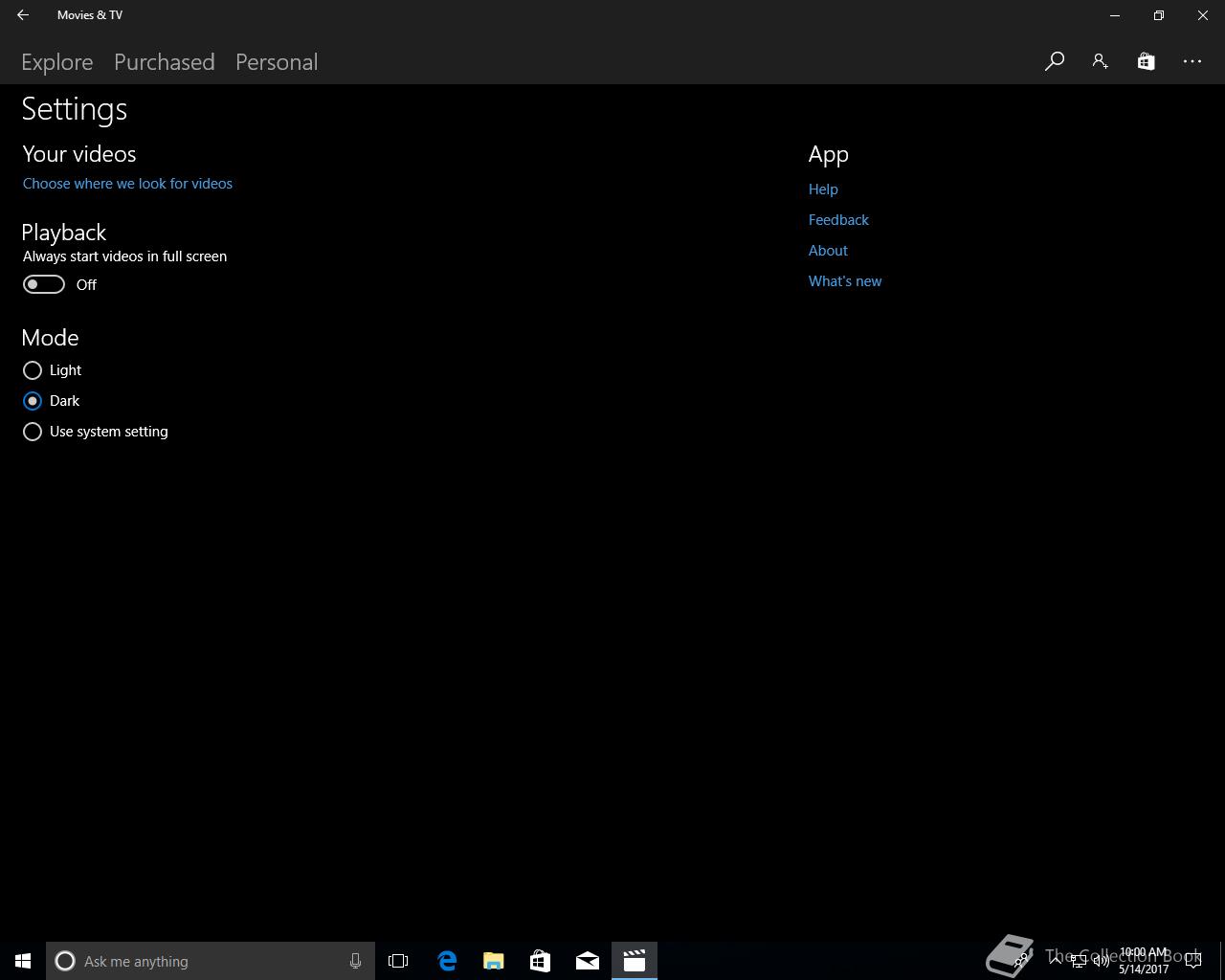1225x980 pixels.
Task: Toggle always start videos in full screen
Action: point(44,284)
